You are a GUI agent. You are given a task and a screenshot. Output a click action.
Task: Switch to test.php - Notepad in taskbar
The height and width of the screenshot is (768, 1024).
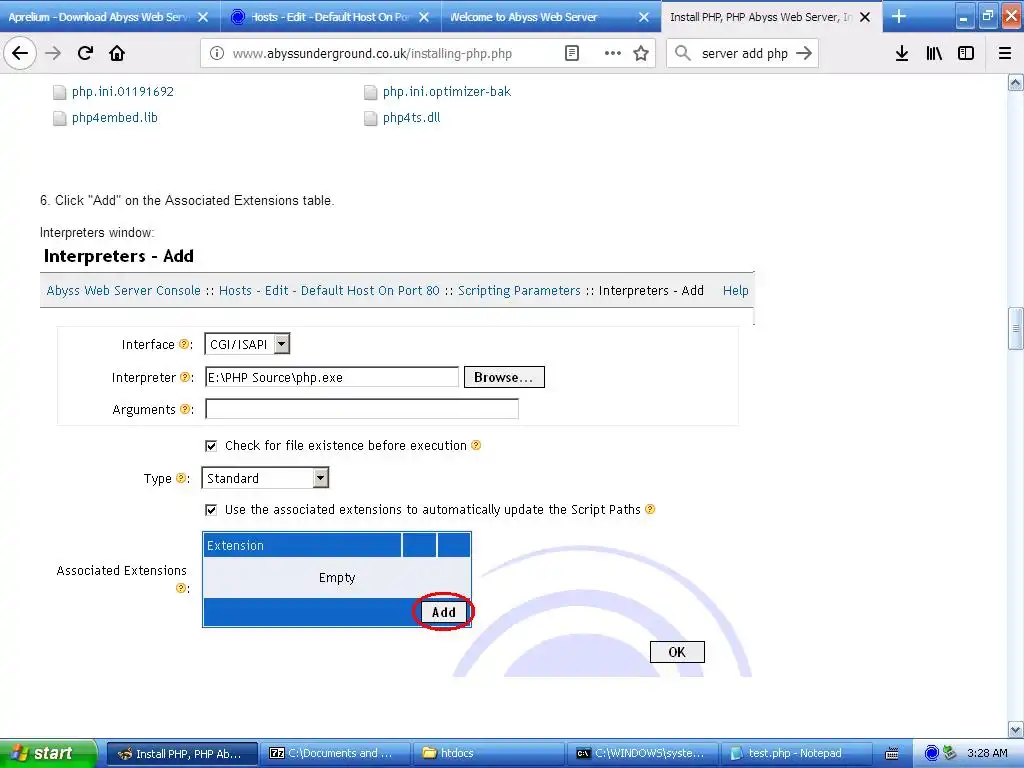797,753
